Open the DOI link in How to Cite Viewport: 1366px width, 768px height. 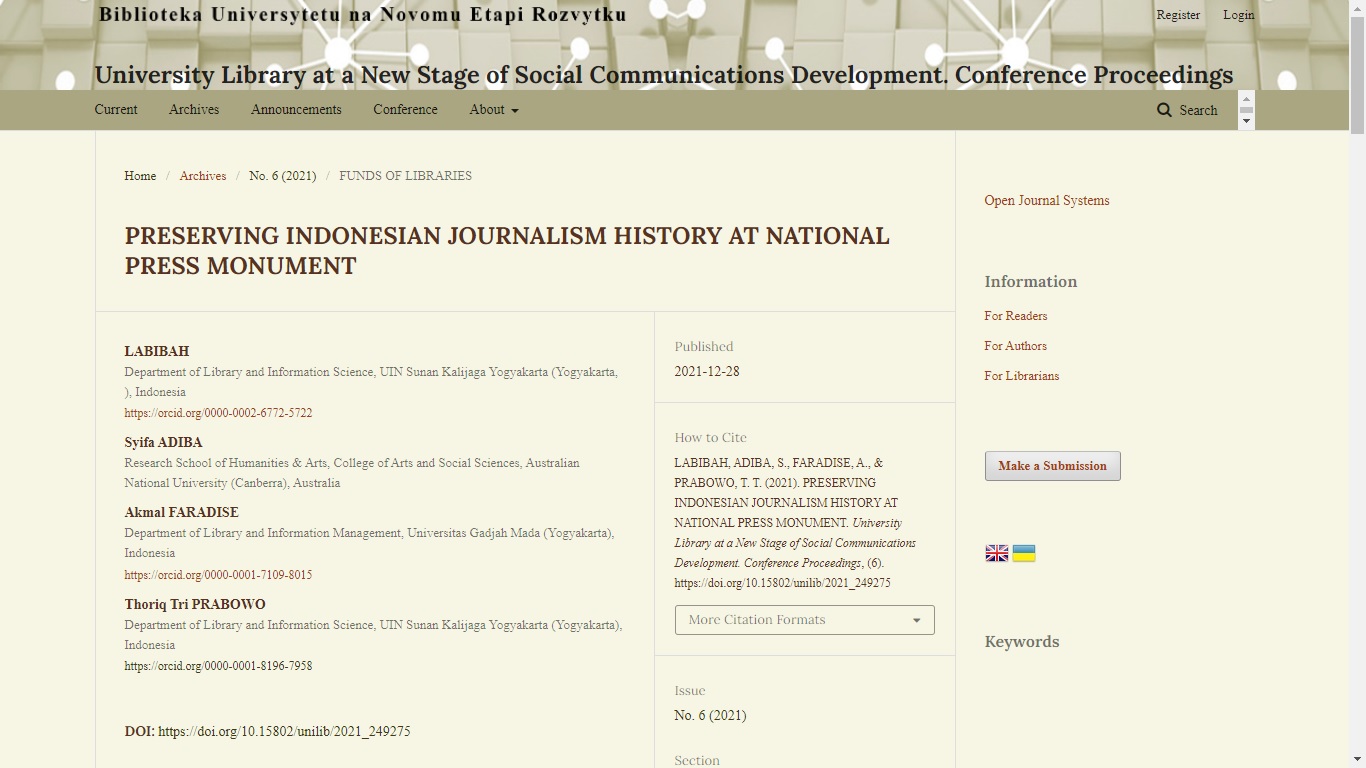pos(782,583)
